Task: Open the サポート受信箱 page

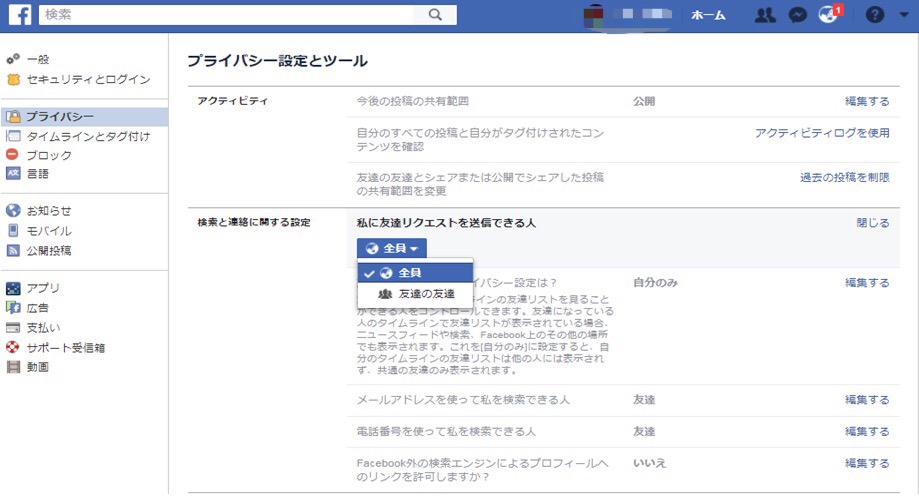Action: (x=66, y=348)
